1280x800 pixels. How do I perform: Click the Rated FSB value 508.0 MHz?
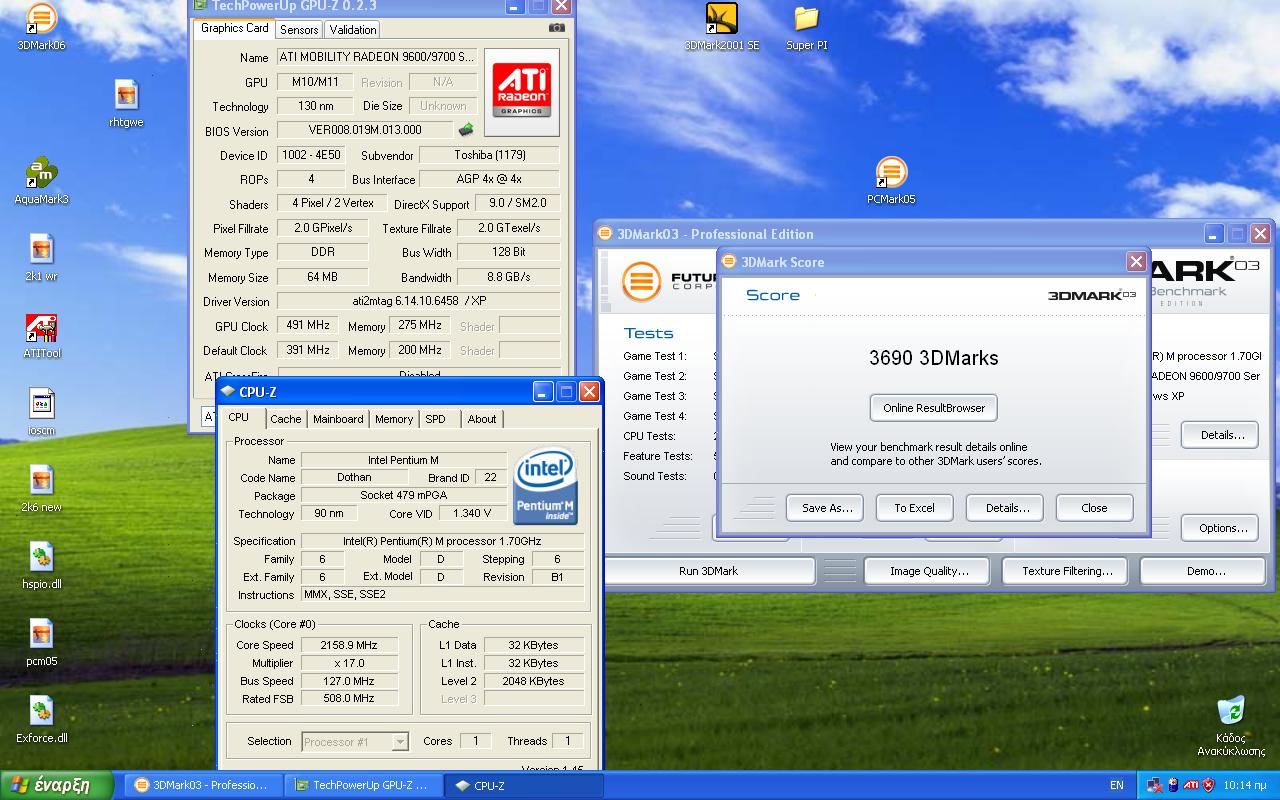(349, 699)
